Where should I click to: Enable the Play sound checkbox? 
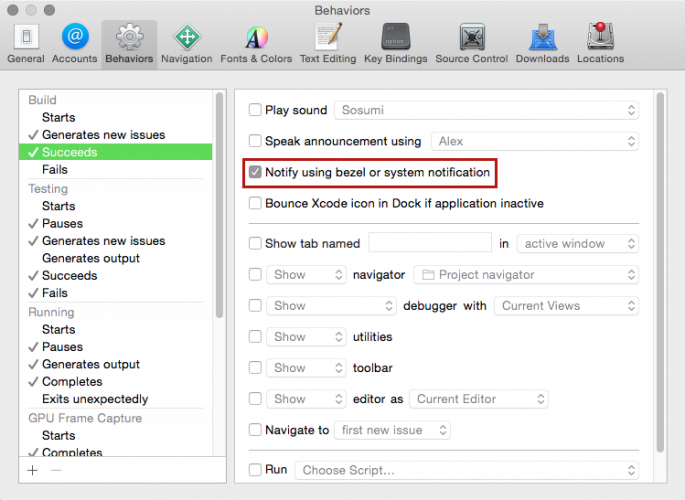[x=255, y=110]
